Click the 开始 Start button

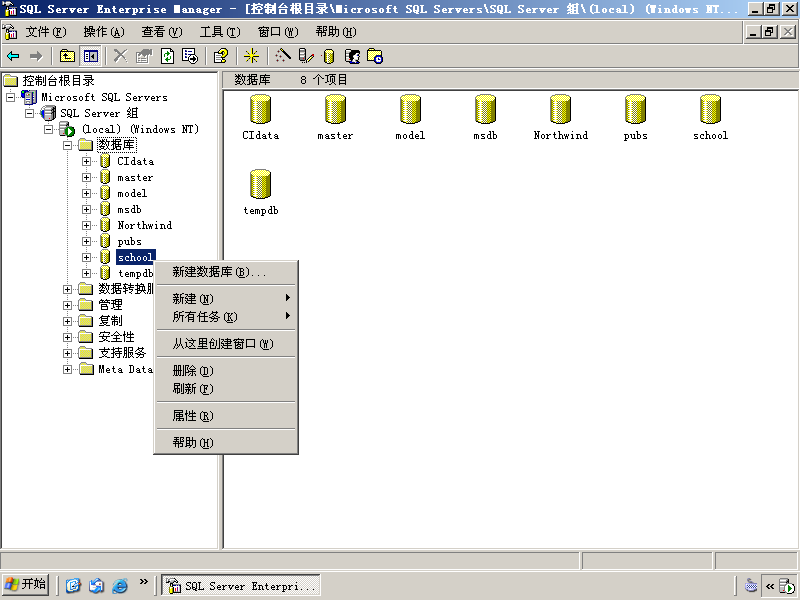pos(26,585)
